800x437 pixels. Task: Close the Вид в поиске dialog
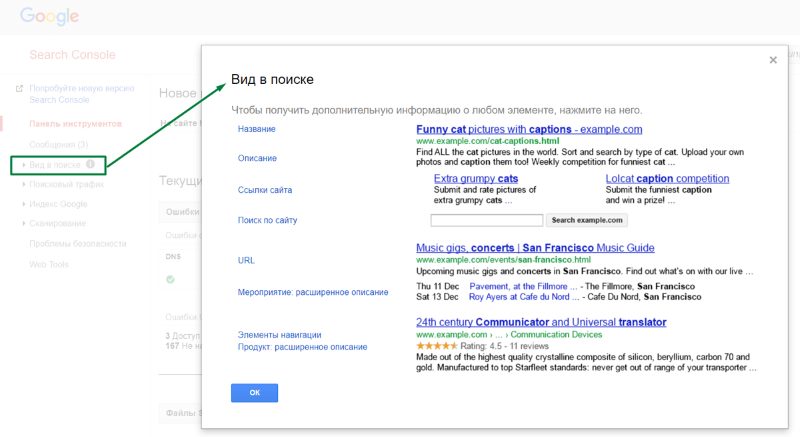[773, 60]
